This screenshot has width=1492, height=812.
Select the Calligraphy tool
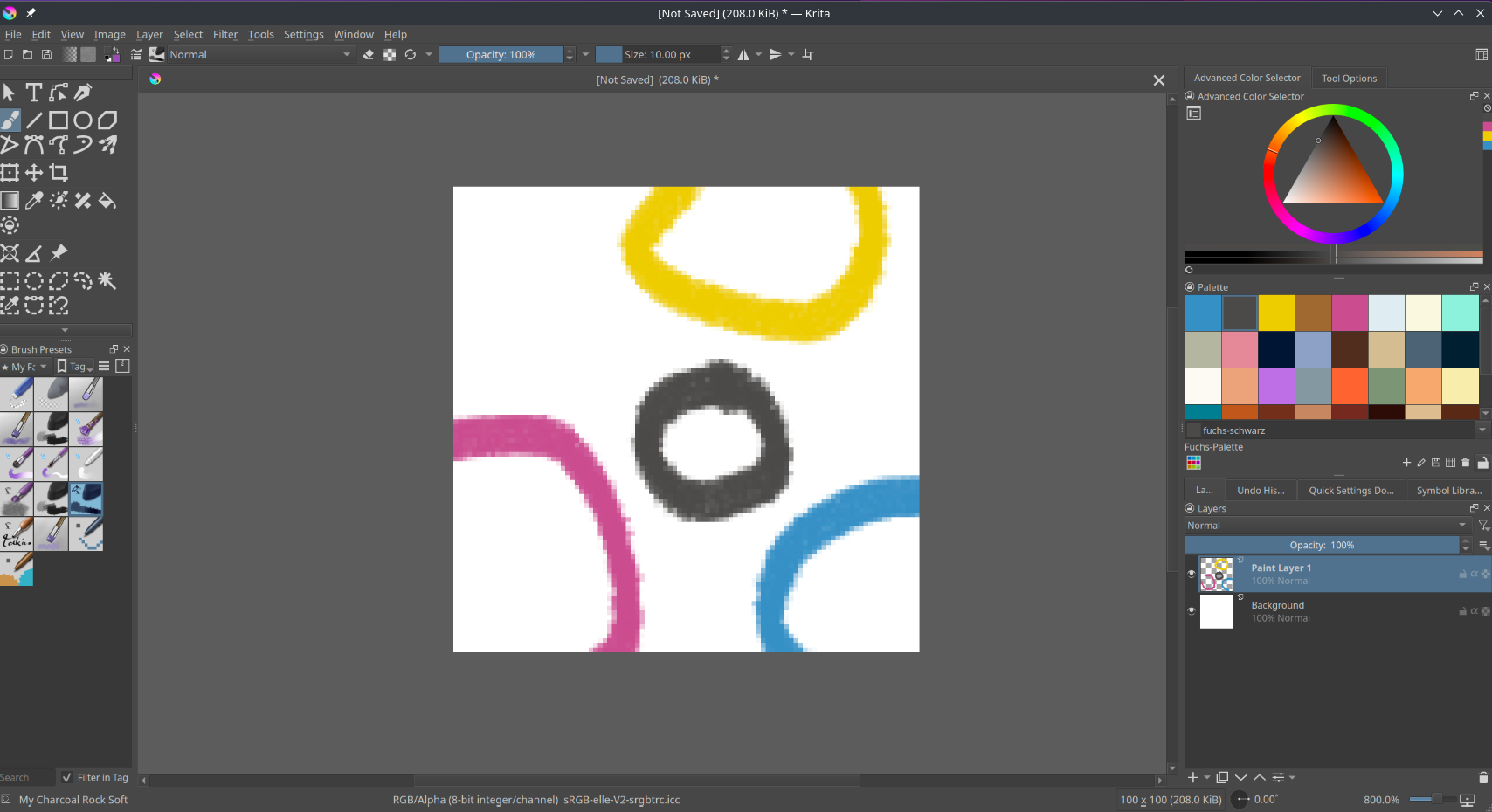83,93
